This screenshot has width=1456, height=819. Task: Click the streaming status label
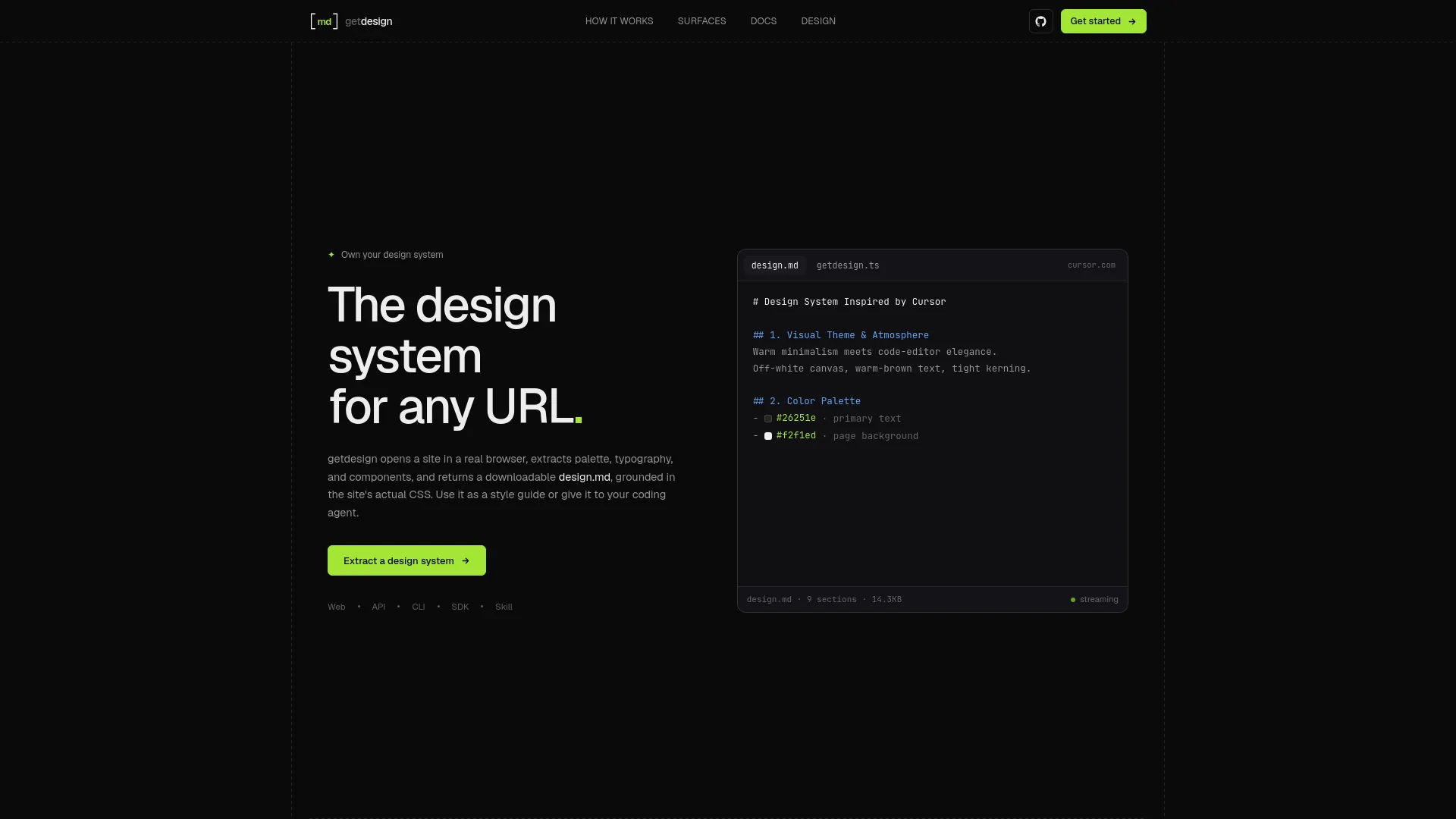[x=1099, y=600]
